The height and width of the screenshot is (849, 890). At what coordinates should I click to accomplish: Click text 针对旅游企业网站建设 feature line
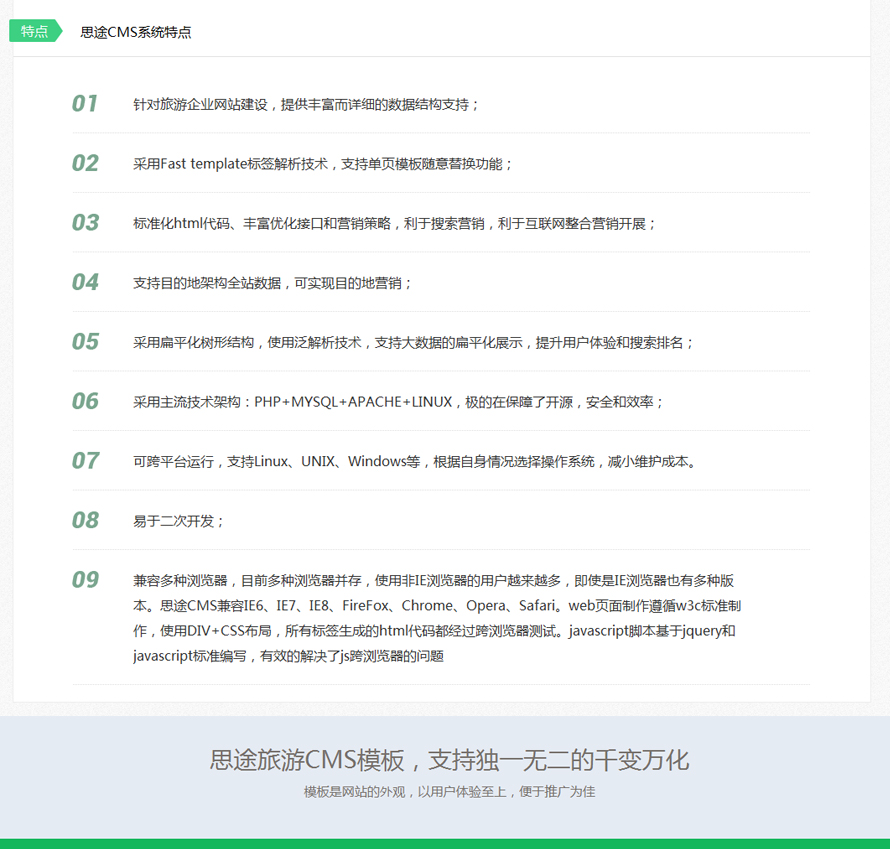[306, 104]
